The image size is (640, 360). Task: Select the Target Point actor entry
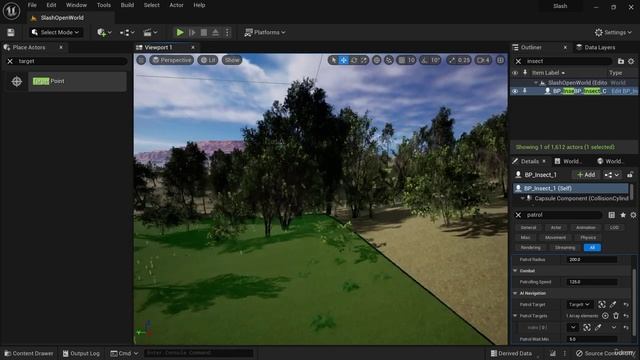coord(77,81)
